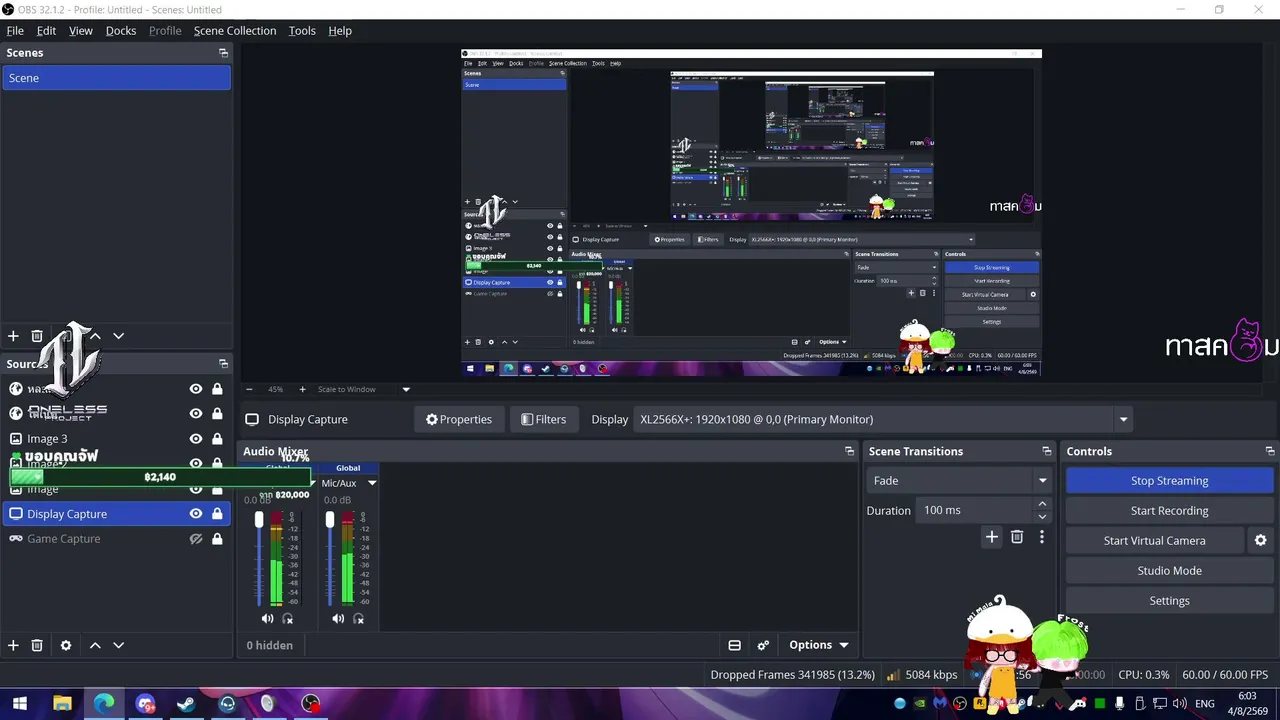Open source Properties button
Viewport: 1280px width, 720px height.
tap(459, 419)
